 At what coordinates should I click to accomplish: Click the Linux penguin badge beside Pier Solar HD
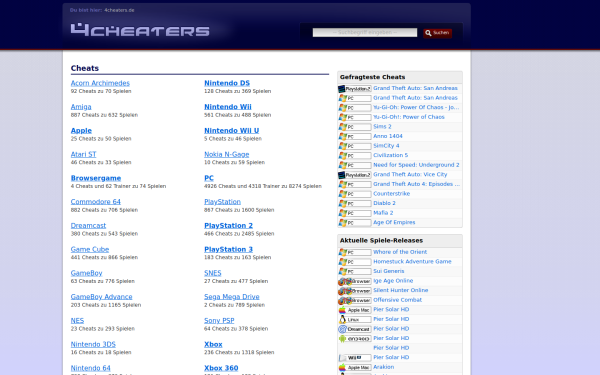(355, 320)
